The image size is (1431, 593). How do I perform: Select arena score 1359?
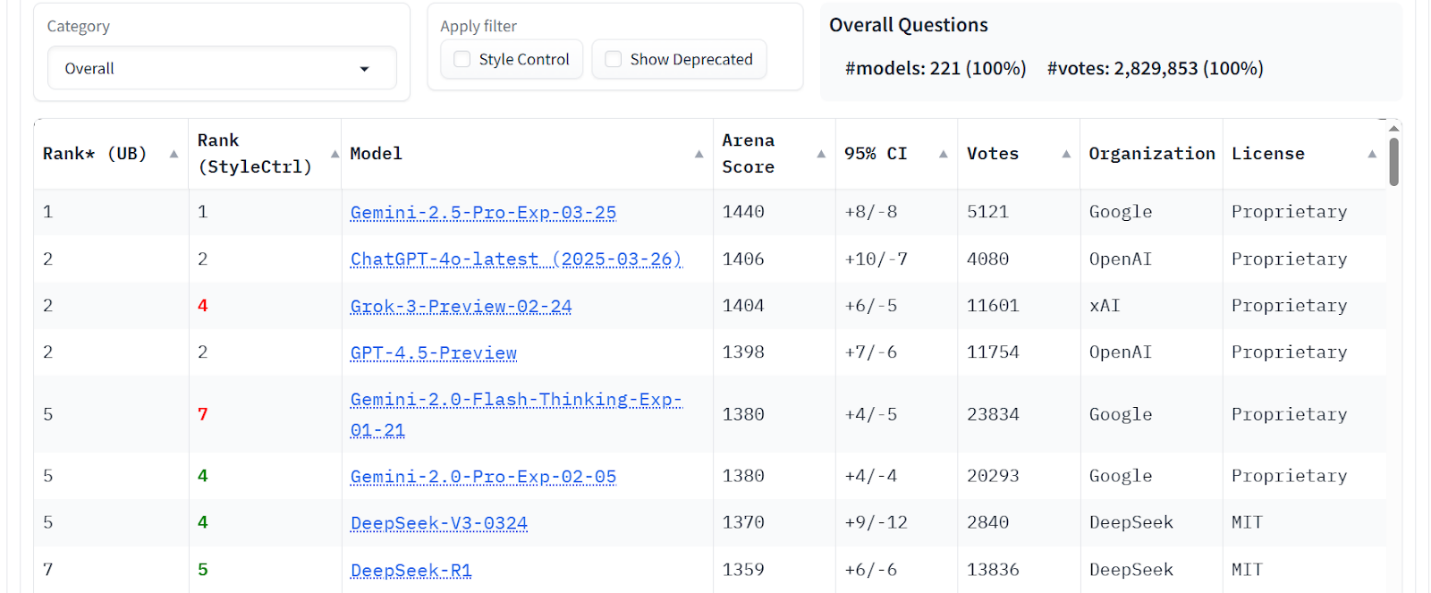(x=743, y=570)
